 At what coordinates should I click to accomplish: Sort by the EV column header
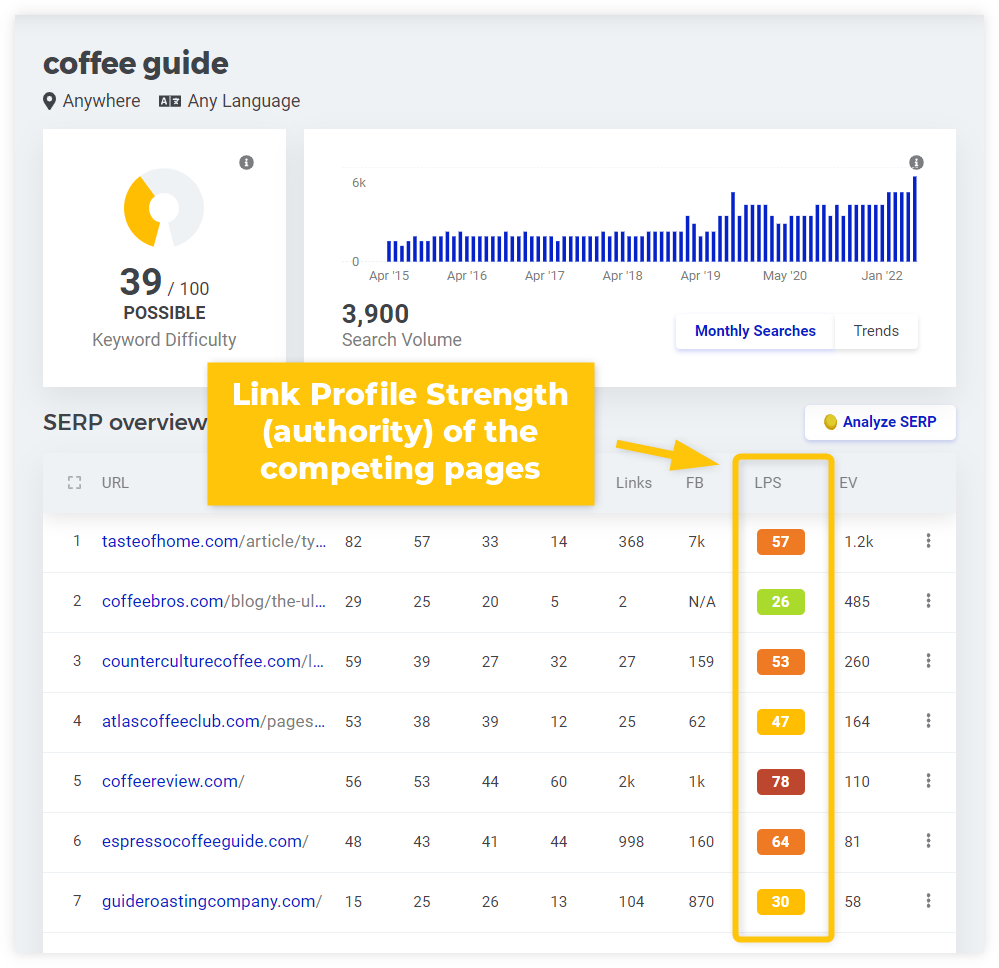click(x=848, y=482)
